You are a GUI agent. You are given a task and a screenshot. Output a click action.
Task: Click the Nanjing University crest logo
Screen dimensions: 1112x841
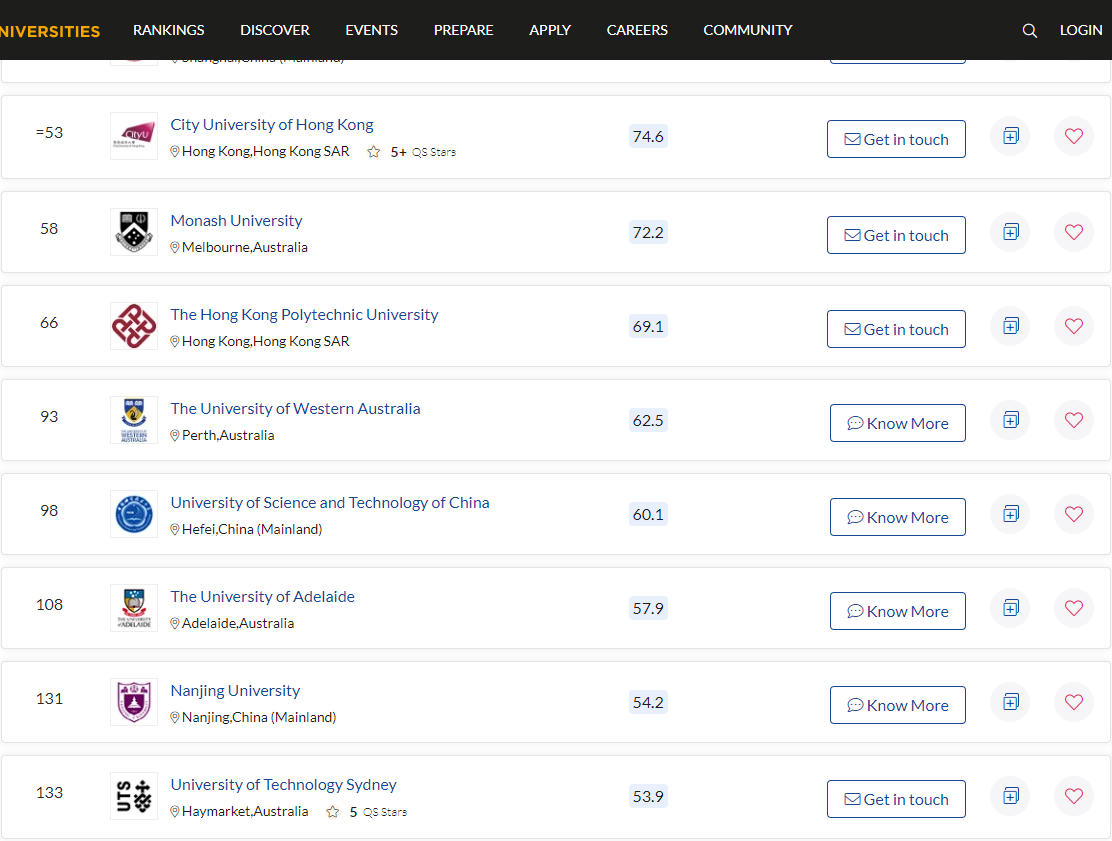point(134,702)
